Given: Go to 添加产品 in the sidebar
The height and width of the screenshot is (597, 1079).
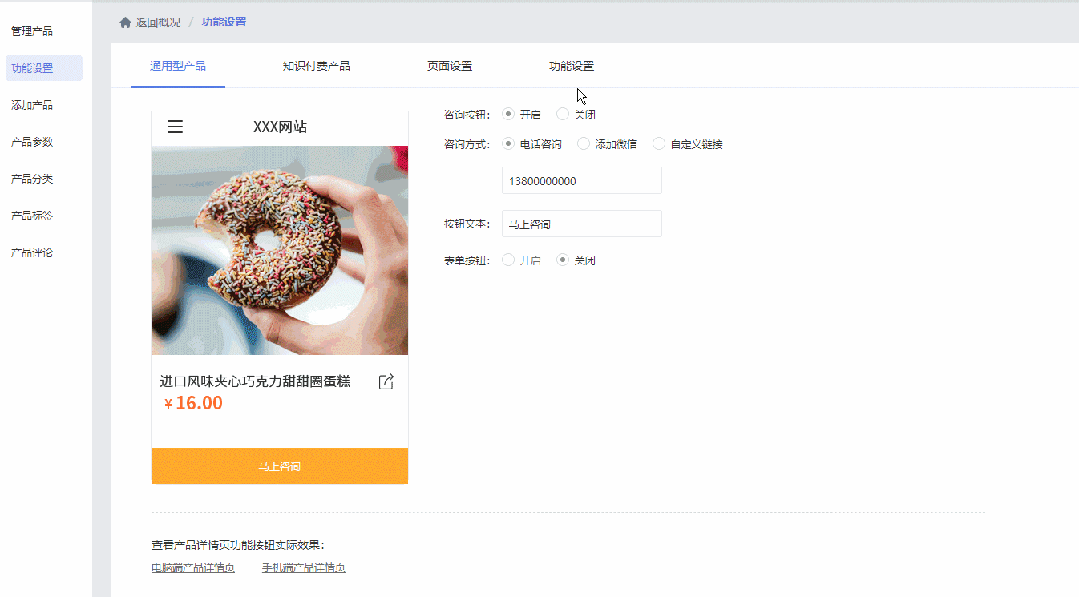Looking at the screenshot, I should point(32,105).
